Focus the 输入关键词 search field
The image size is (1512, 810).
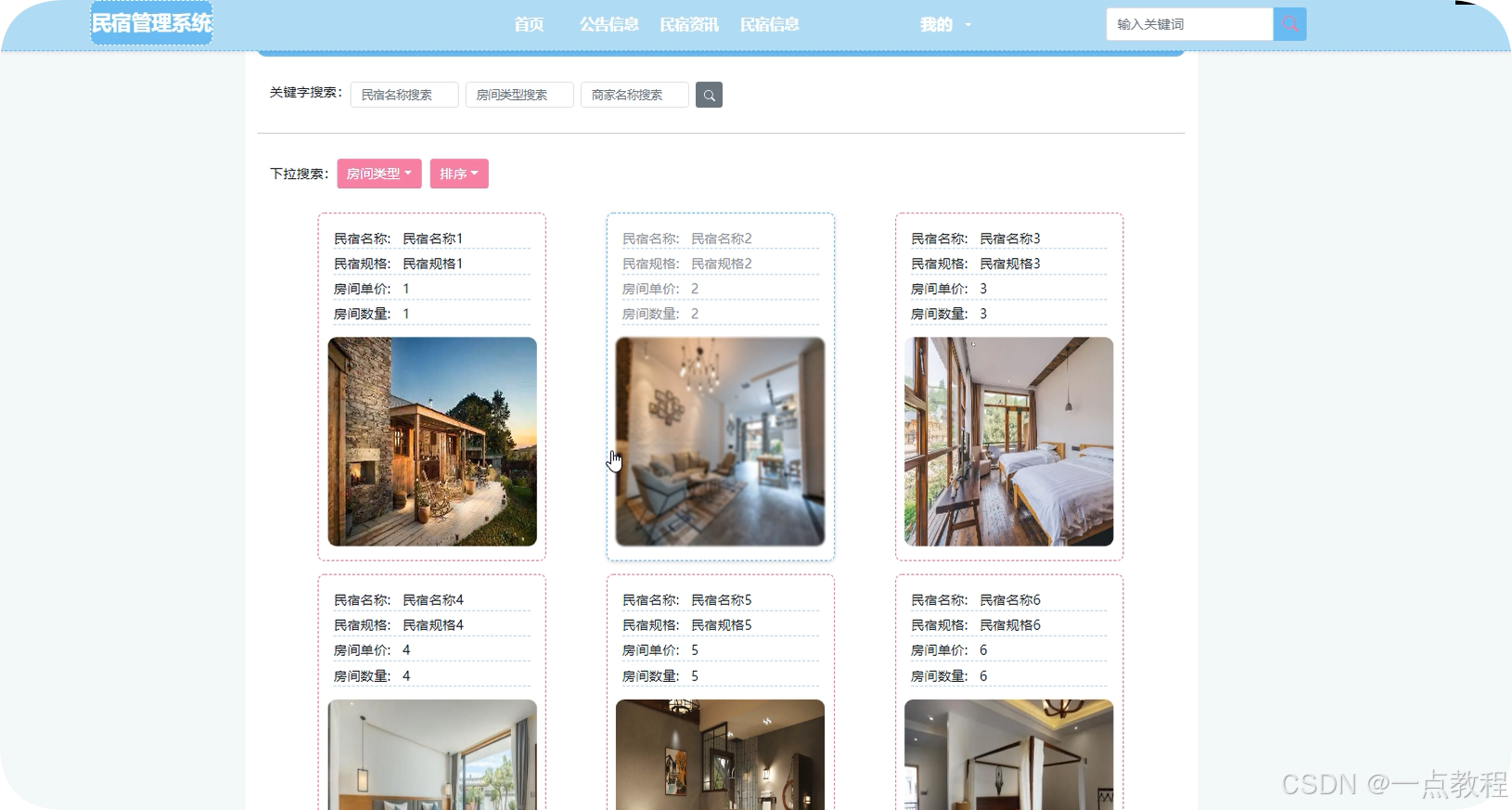click(x=1189, y=24)
